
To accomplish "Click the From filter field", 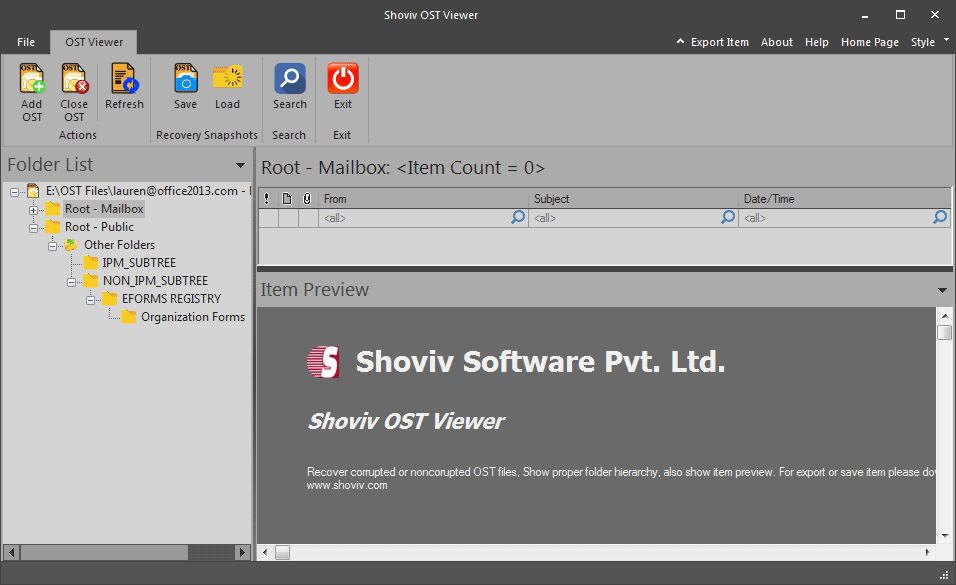I will coord(423,218).
